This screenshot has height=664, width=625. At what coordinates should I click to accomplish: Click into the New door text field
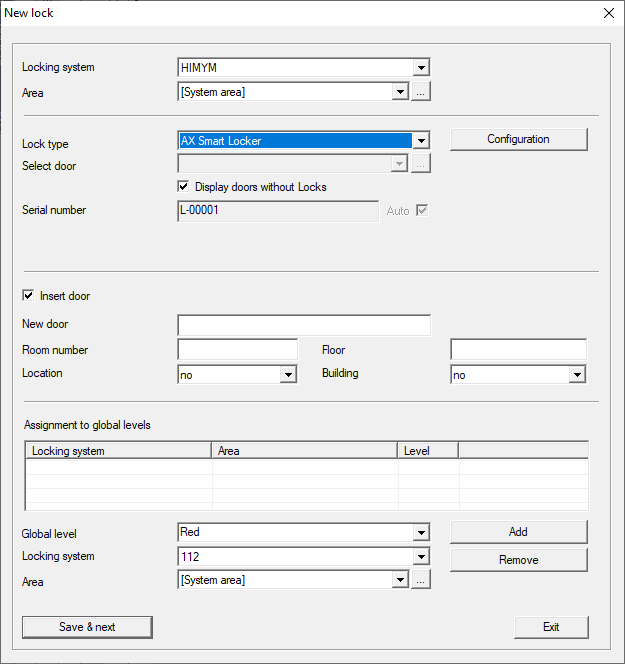tap(304, 325)
